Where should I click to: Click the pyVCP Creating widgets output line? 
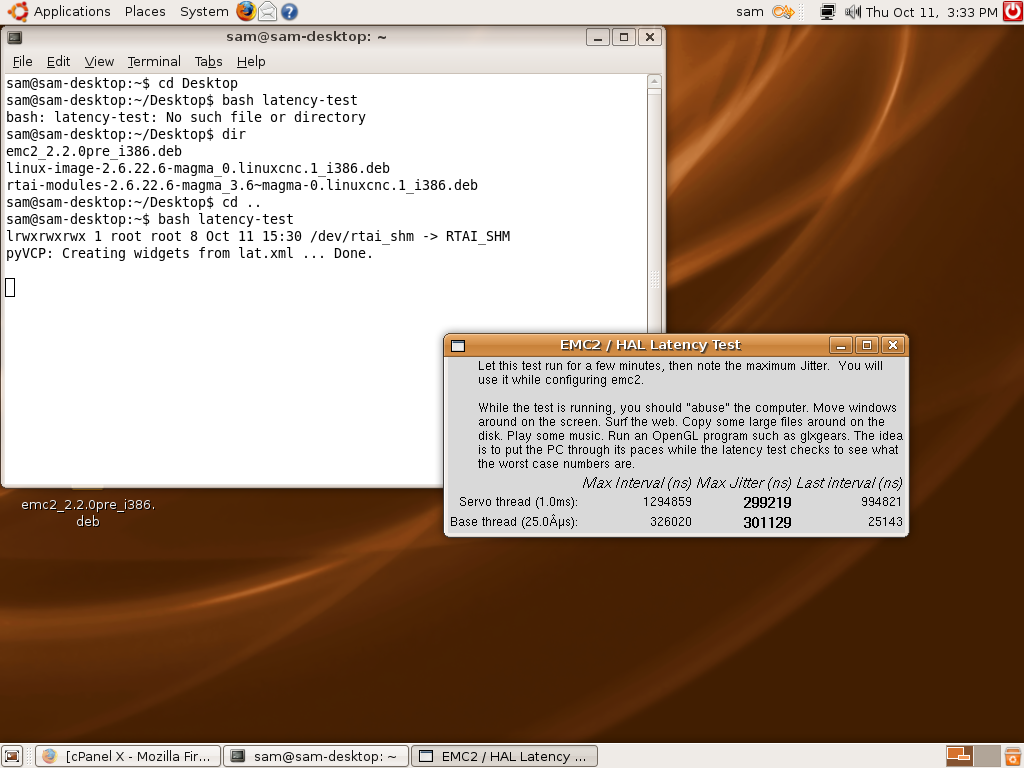pos(189,253)
